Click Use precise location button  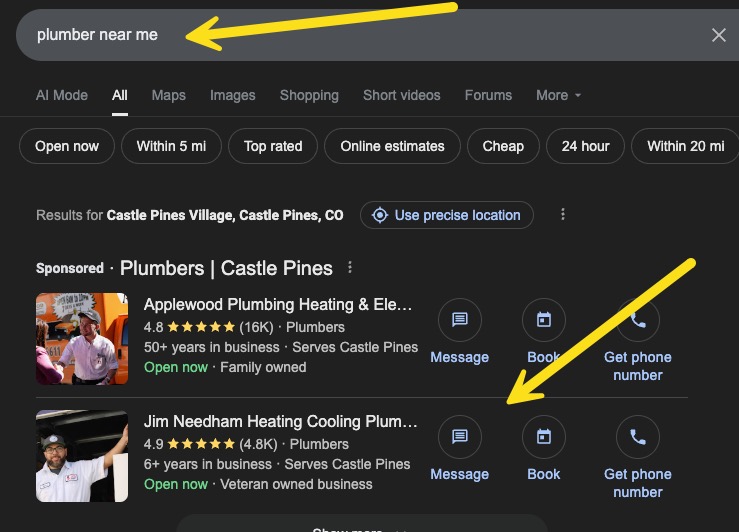[447, 215]
